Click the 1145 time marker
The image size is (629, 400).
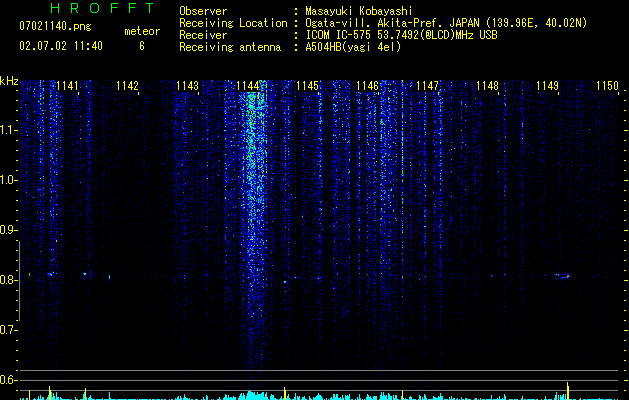click(x=307, y=86)
